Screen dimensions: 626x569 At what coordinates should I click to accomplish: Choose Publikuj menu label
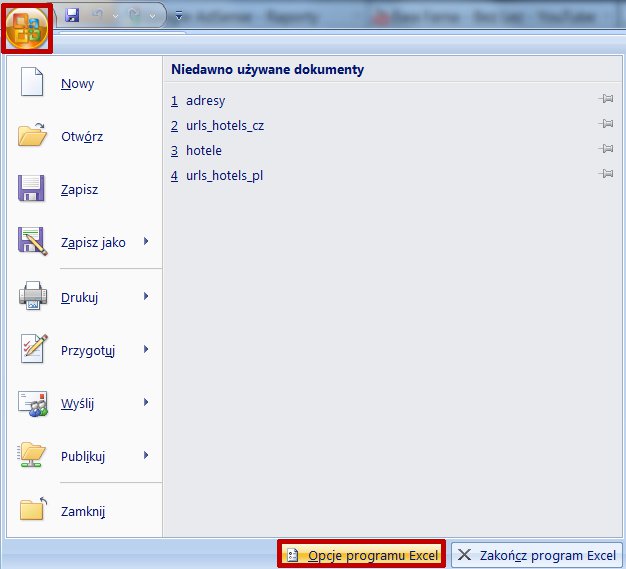point(83,456)
